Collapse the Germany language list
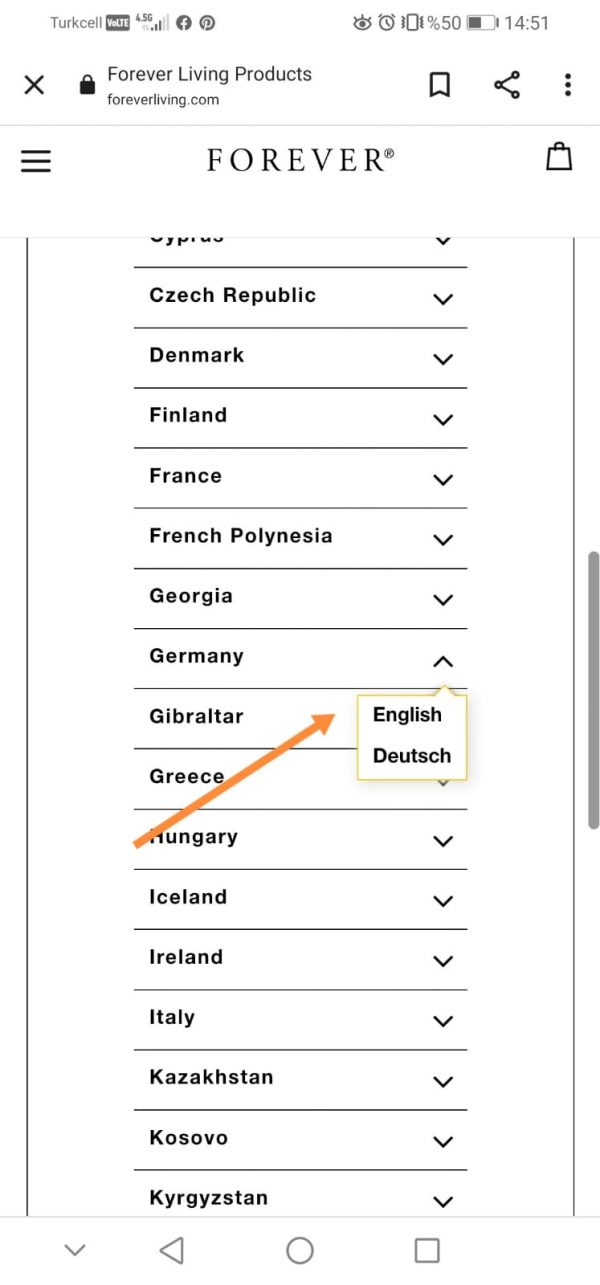Screen dimensions: 600x1285 [x=443, y=661]
